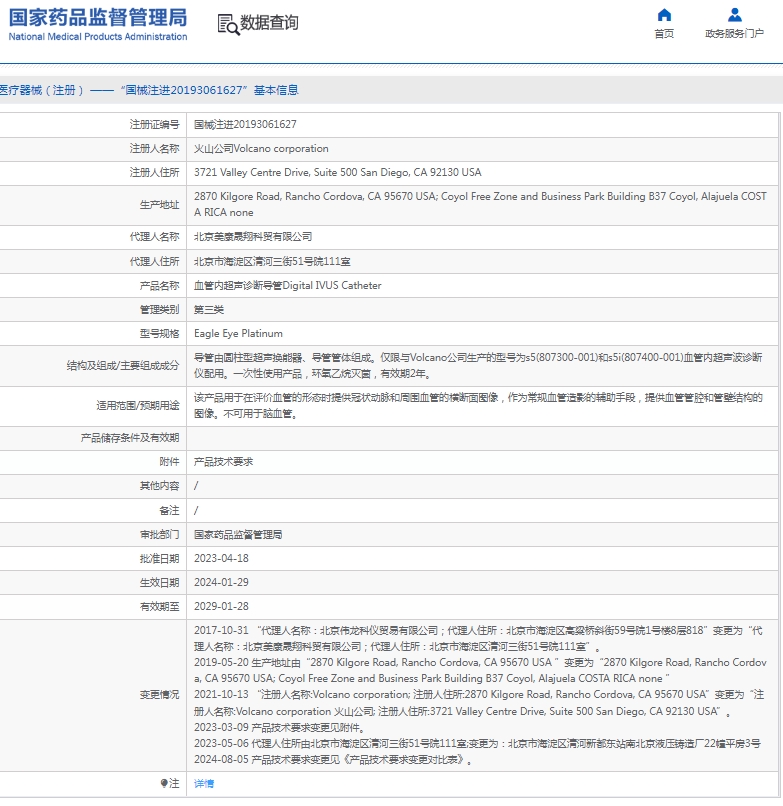Click the 2024-08-05 change record entry
This screenshot has height=806, width=783.
click(x=333, y=759)
